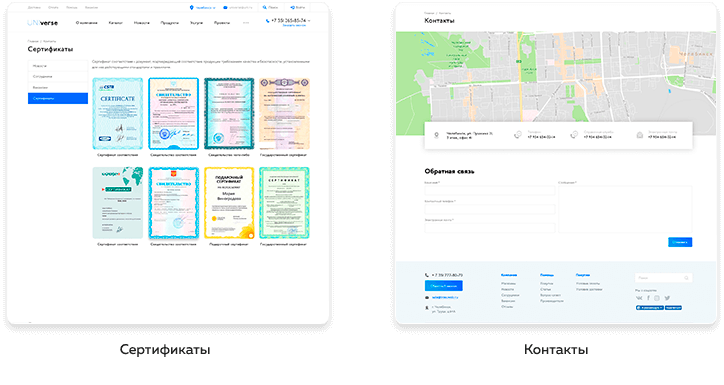The width and height of the screenshot is (724, 385).
Task: Open the second-row Свидетельство thumbnail with emblem
Action: tap(174, 203)
